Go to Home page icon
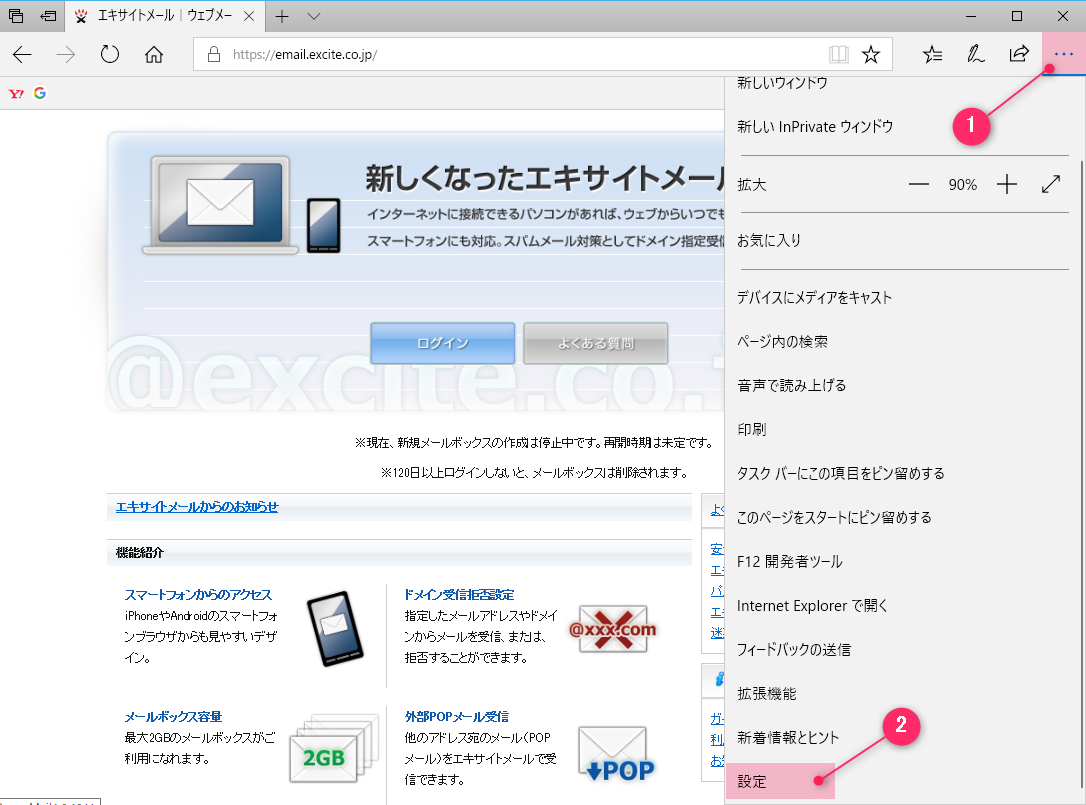This screenshot has width=1086, height=805. [154, 54]
